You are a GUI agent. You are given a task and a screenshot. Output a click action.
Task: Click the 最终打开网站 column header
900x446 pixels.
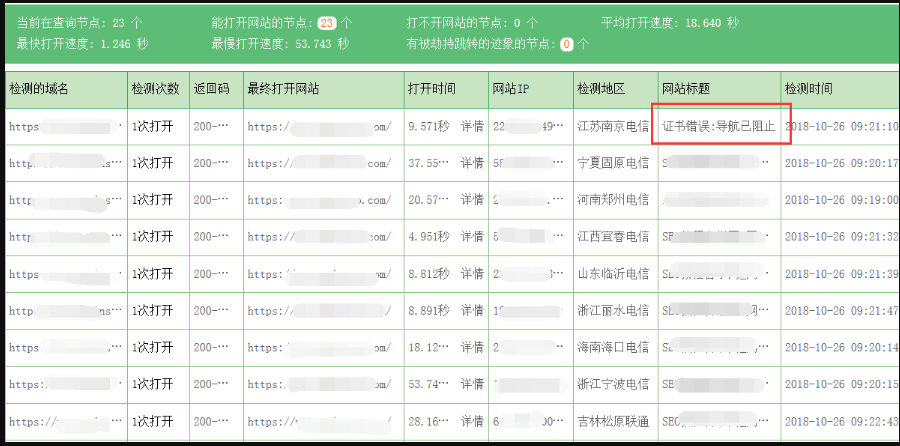point(283,89)
